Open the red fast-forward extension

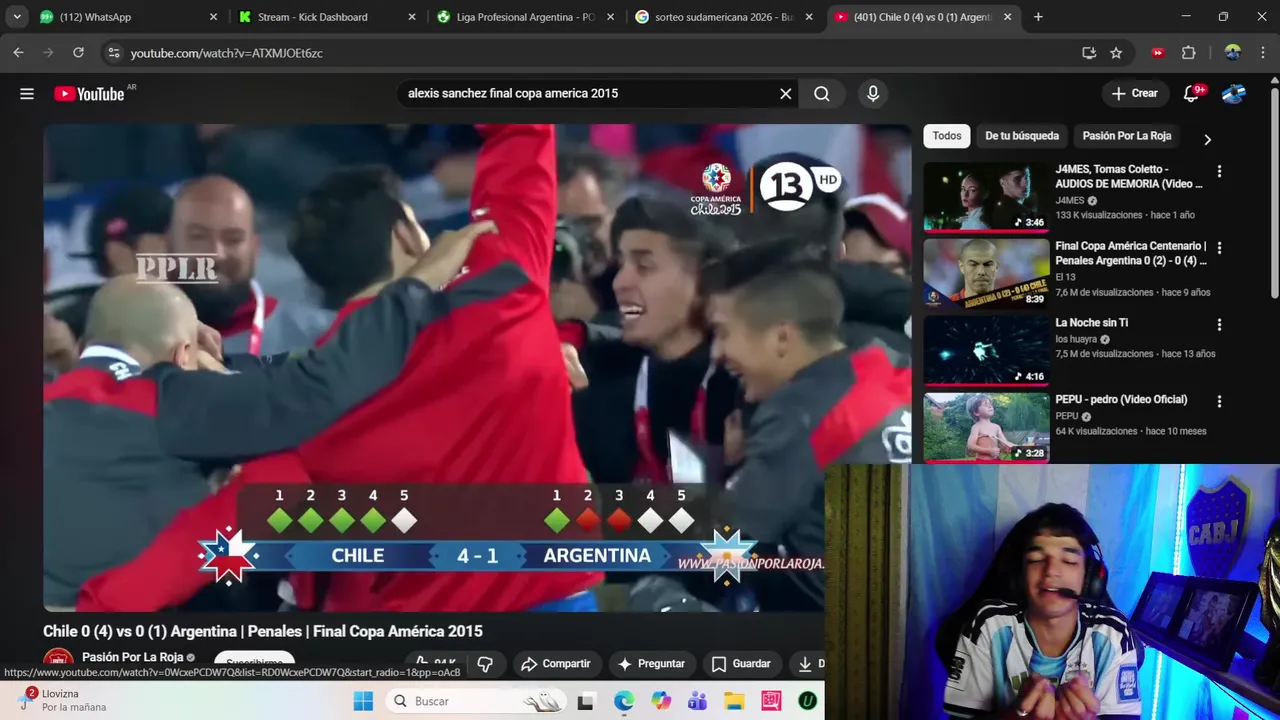click(x=1158, y=53)
